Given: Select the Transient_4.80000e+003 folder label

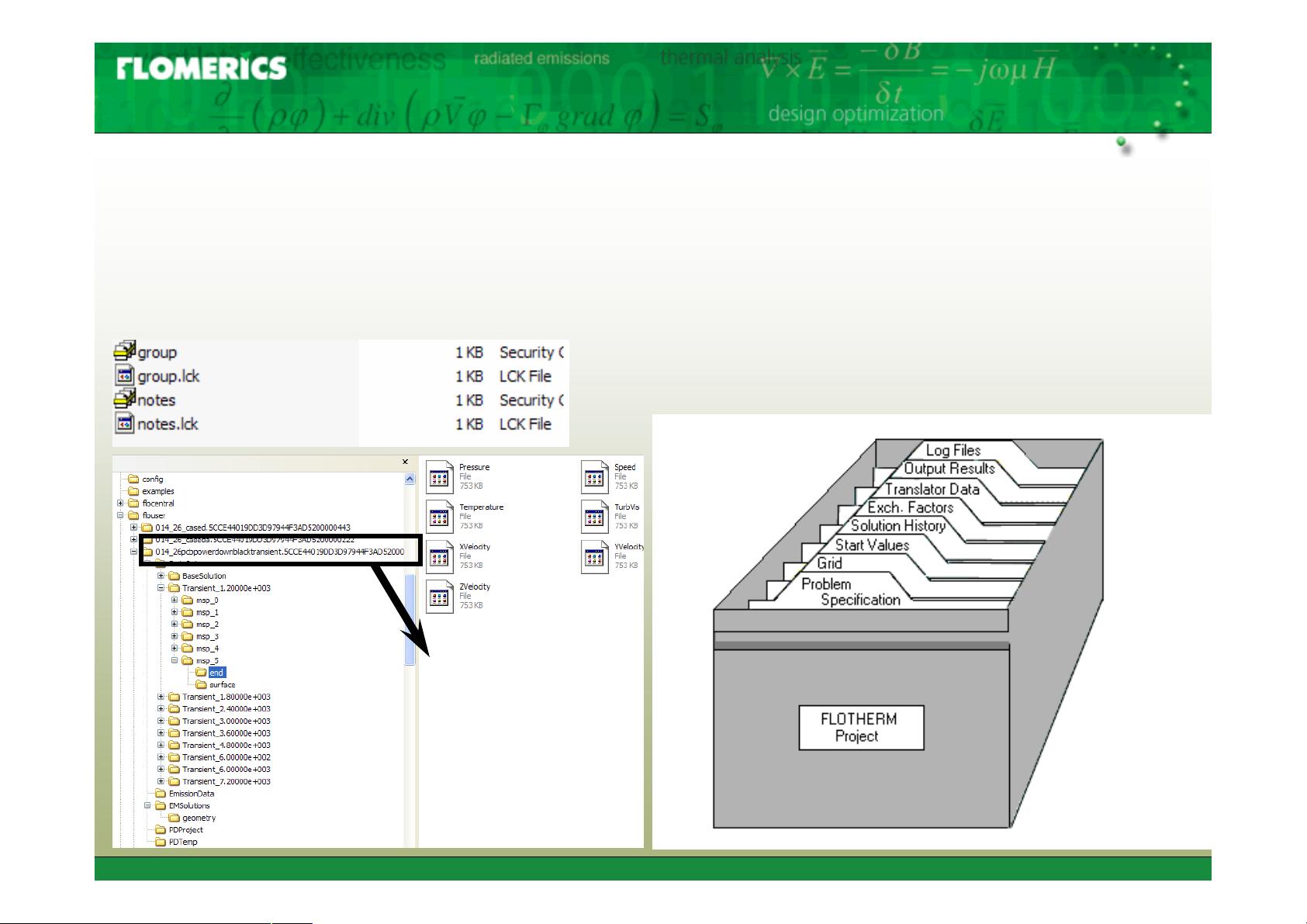Looking at the screenshot, I should pos(226,746).
